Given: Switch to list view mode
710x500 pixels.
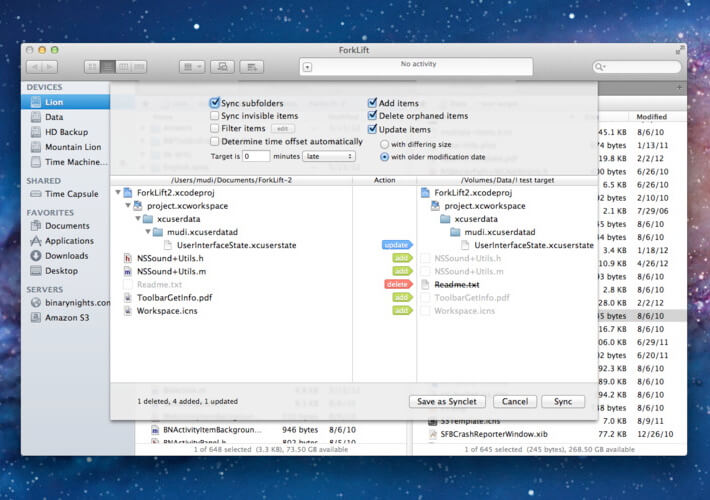Looking at the screenshot, I should click(x=107, y=67).
